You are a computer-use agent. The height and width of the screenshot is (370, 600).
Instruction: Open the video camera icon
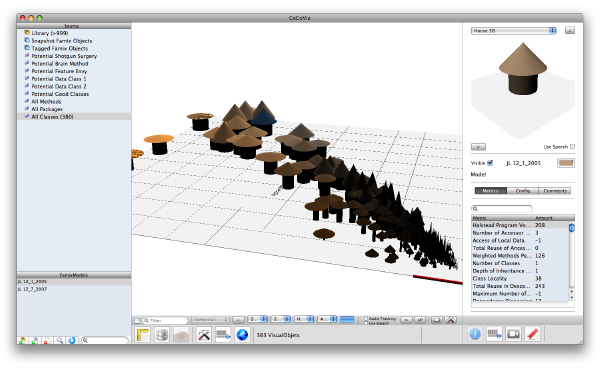[x=513, y=334]
